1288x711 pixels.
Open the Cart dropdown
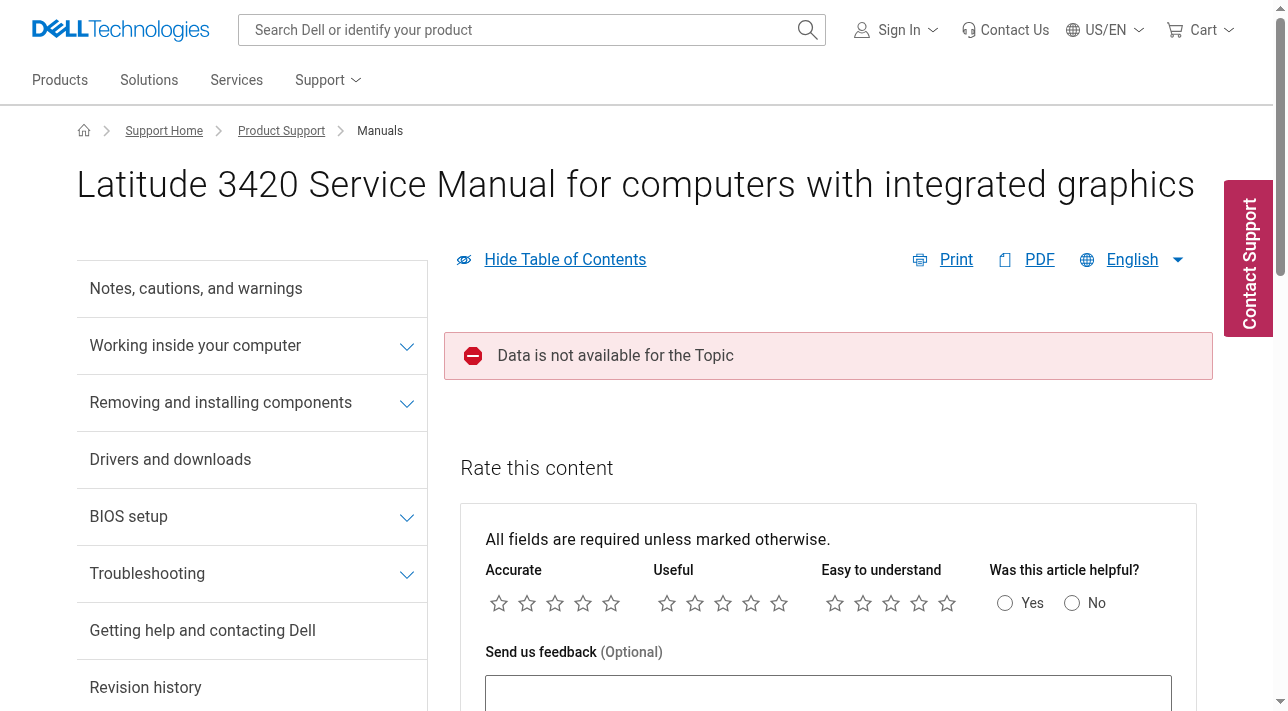point(1229,30)
